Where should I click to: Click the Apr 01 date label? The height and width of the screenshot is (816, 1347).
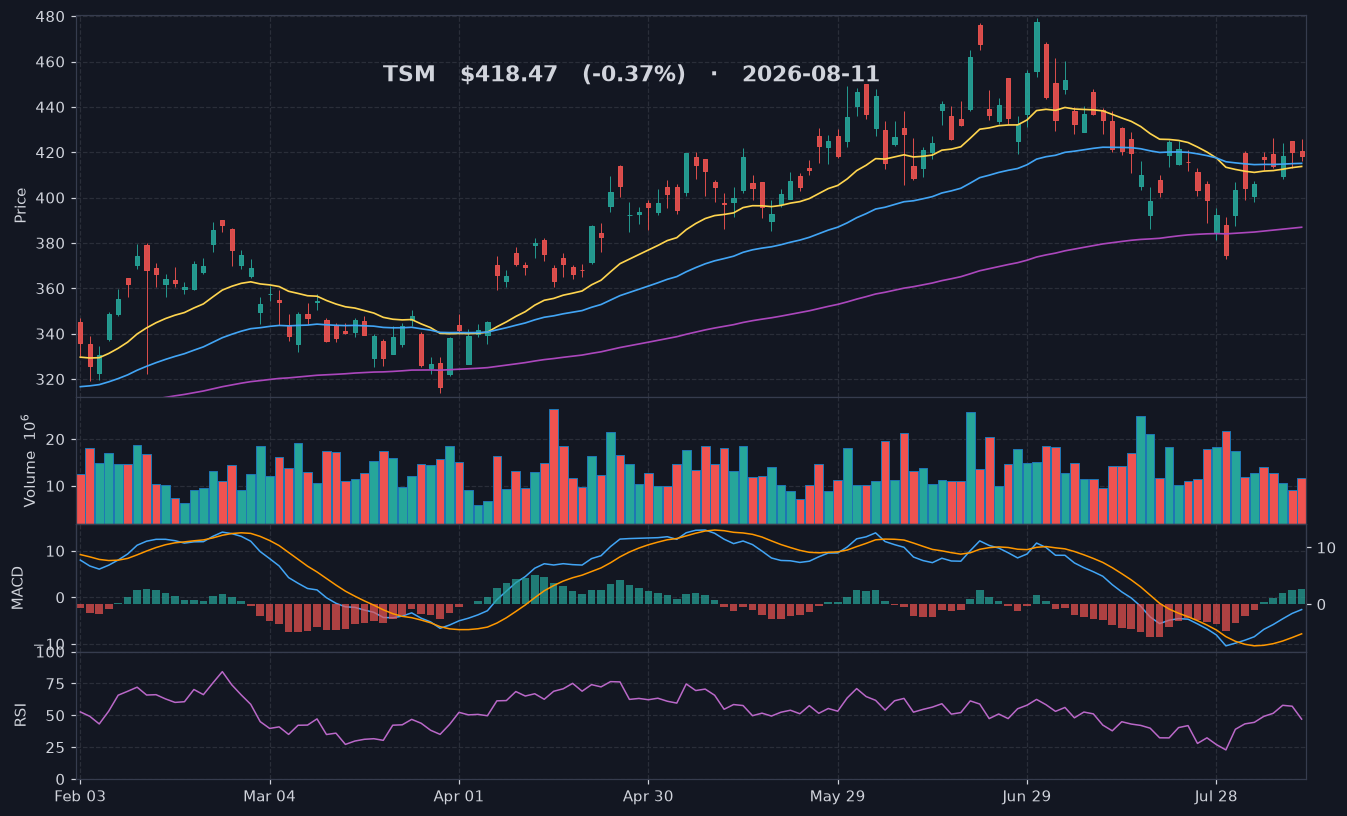coord(459,797)
